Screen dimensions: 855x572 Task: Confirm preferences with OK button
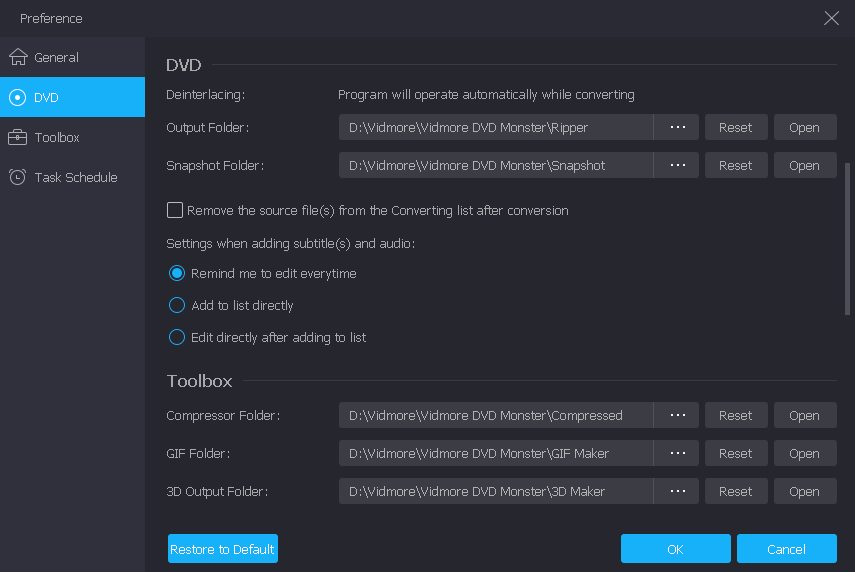pos(675,549)
